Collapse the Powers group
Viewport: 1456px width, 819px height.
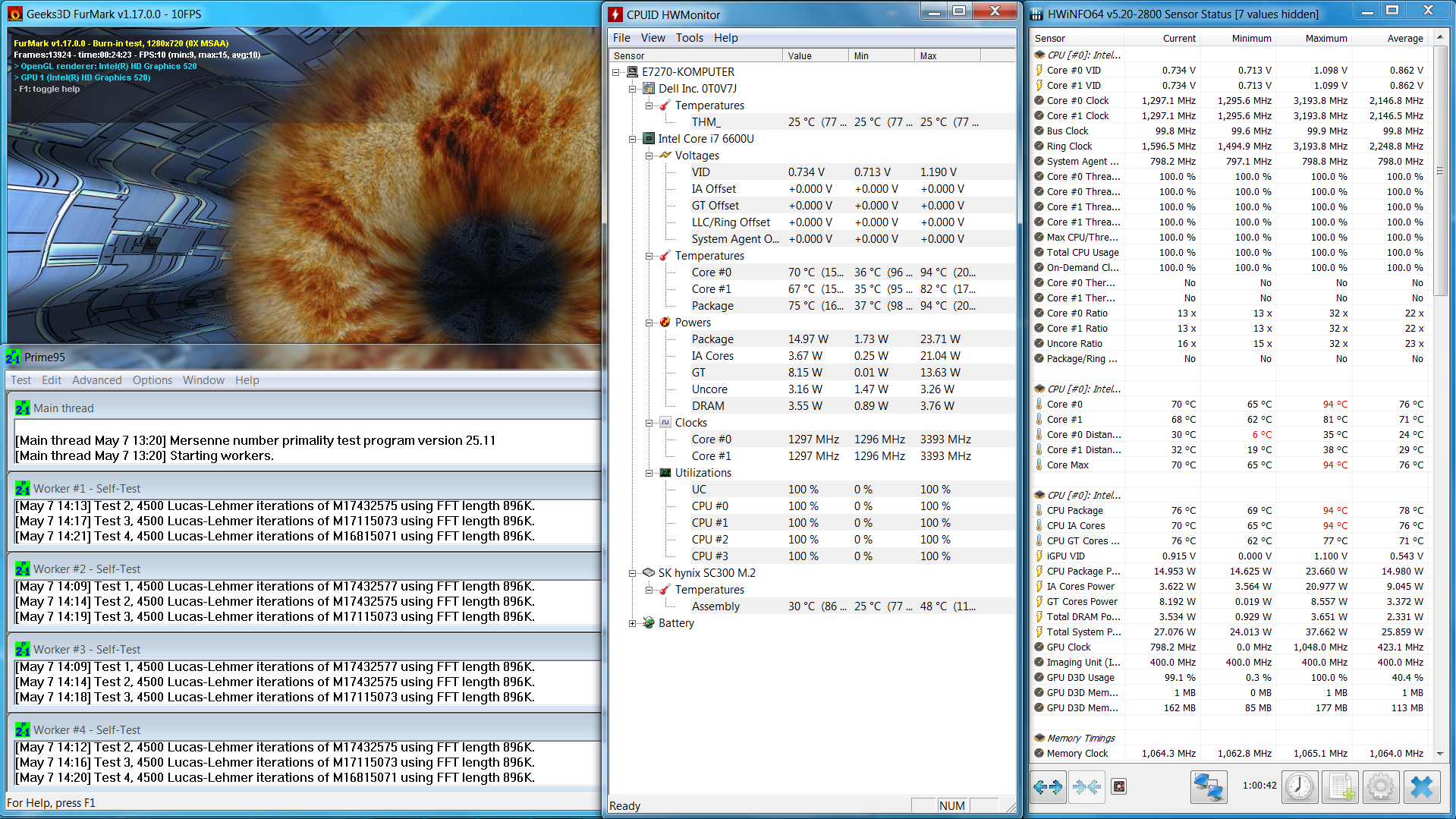[x=649, y=323]
